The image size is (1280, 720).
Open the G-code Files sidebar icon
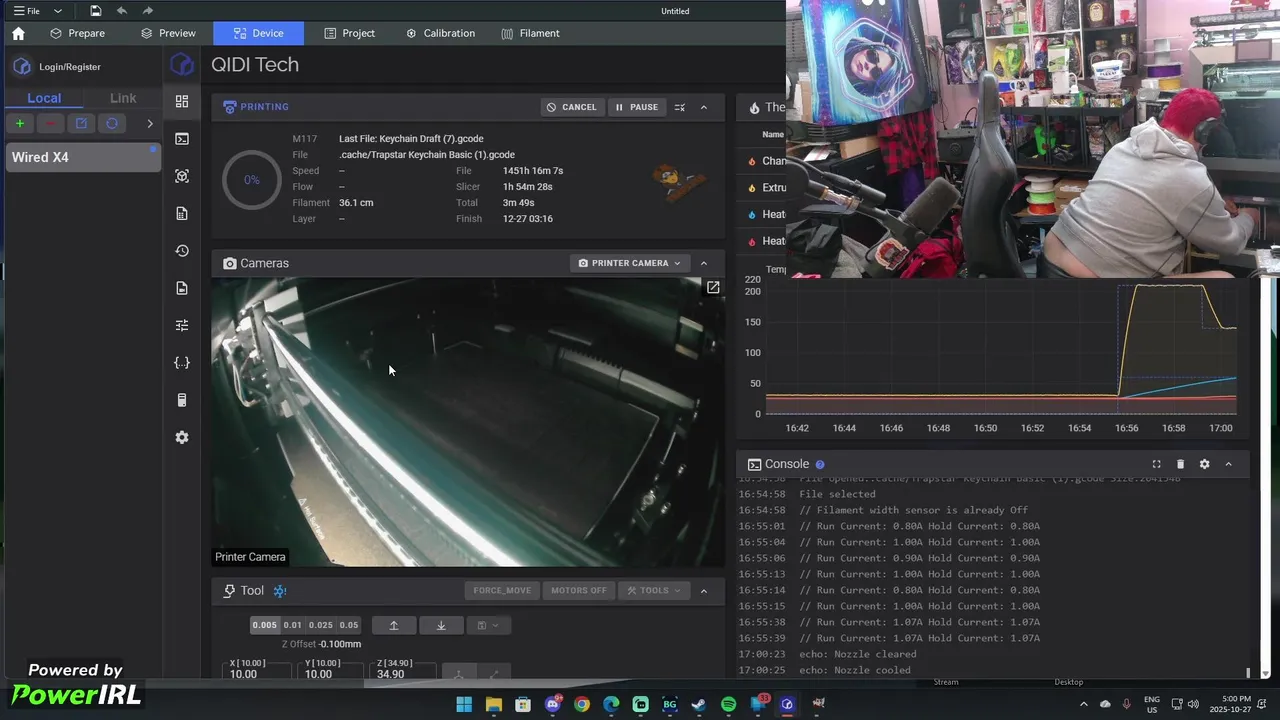tap(182, 213)
